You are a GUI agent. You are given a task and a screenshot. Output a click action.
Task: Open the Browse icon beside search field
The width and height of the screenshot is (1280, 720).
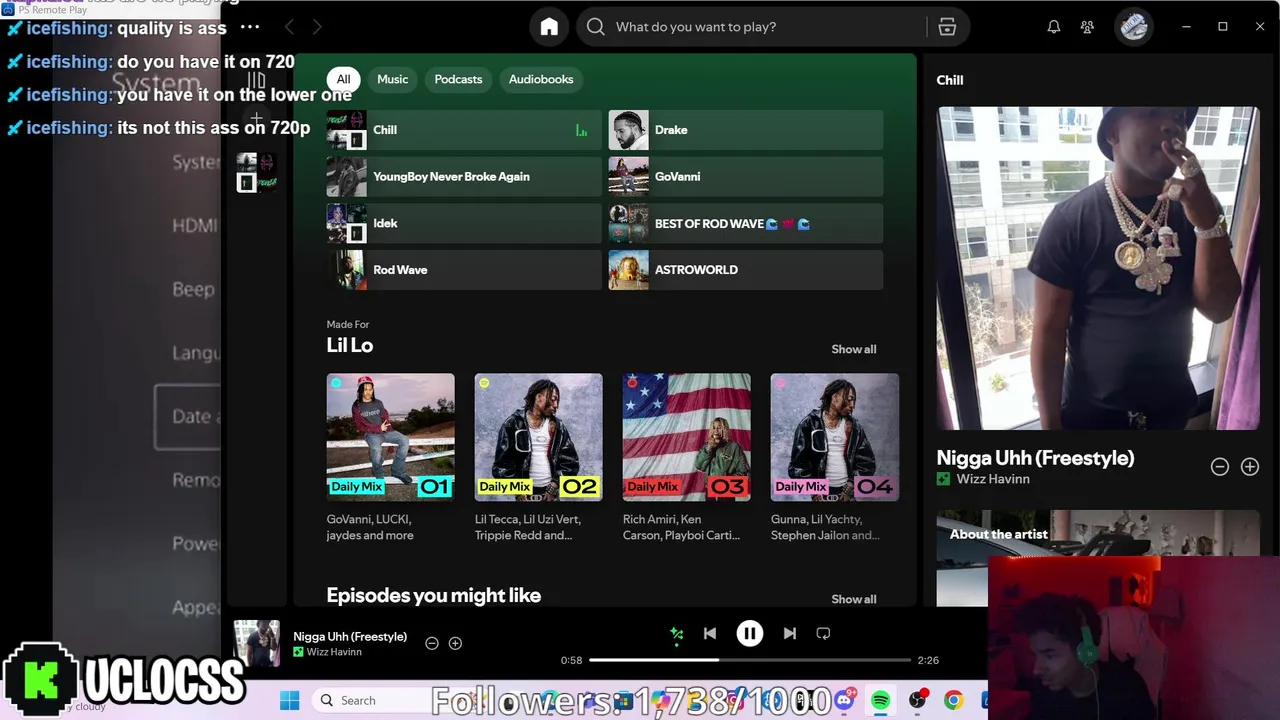[x=947, y=27]
